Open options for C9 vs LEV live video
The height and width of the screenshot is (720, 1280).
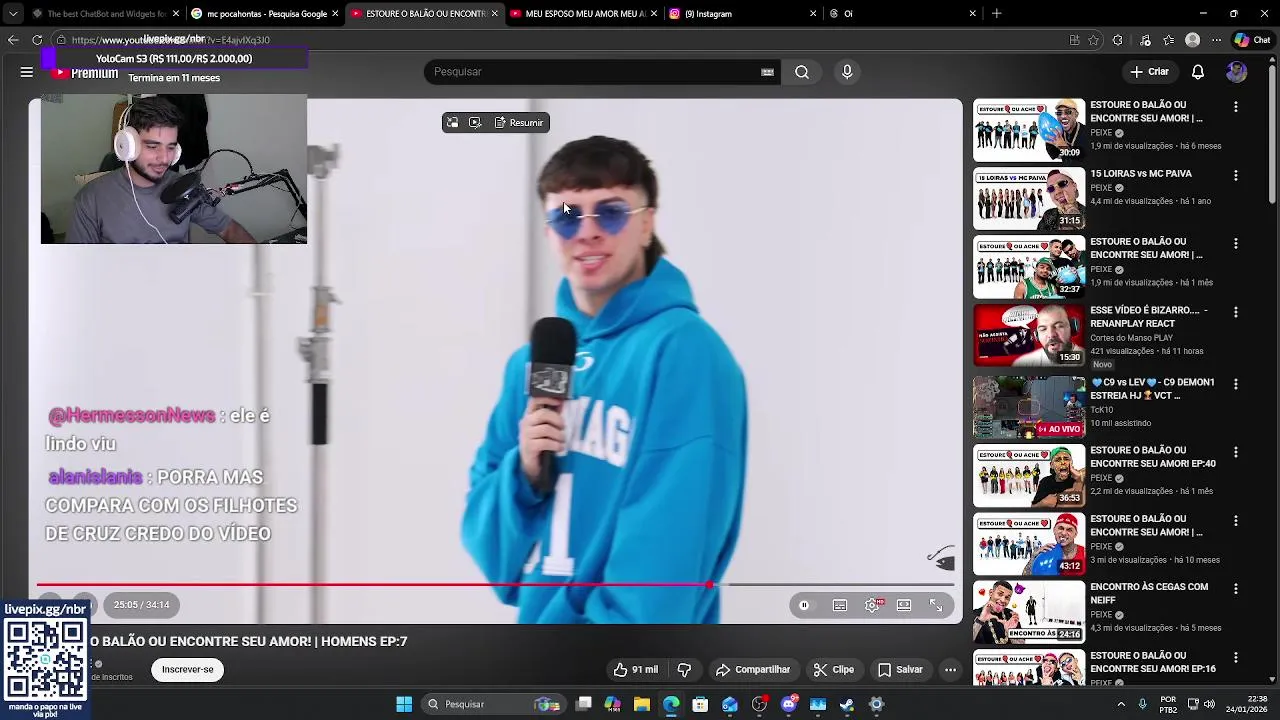[1236, 384]
